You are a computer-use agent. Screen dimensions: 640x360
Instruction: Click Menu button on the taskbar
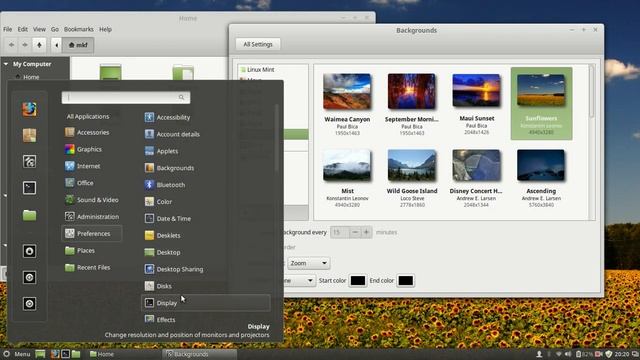[x=17, y=354]
